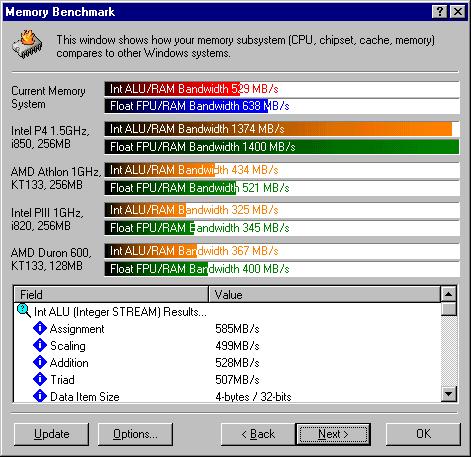Select the Int ALU (Integer STREAM) Results row
This screenshot has width=471, height=457.
120,312
